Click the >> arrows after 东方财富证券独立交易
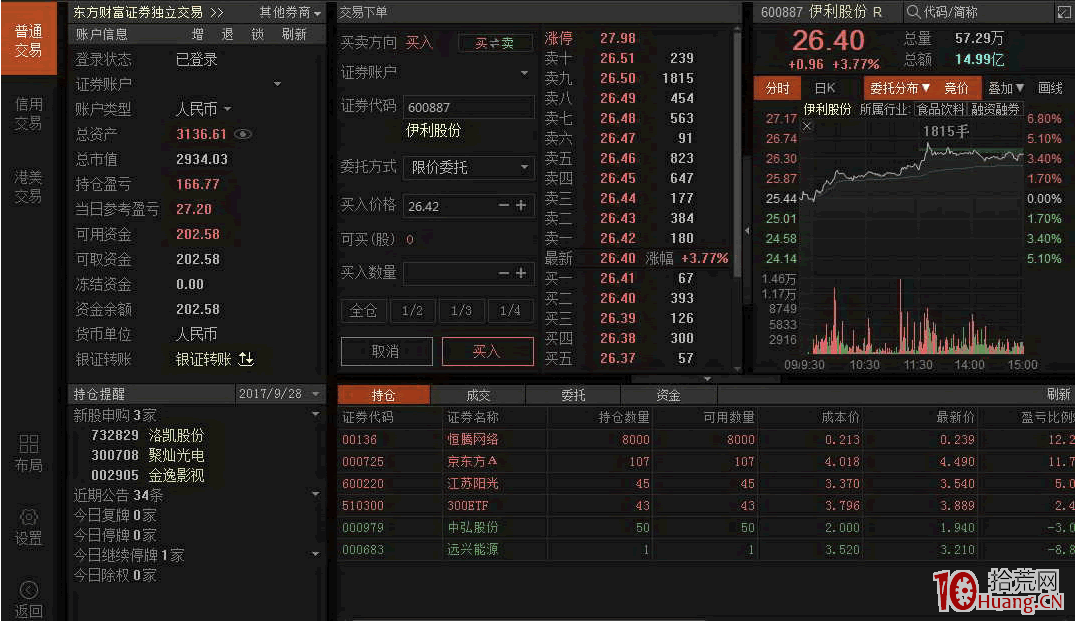Screen dimensions: 1076x621 [x=217, y=12]
